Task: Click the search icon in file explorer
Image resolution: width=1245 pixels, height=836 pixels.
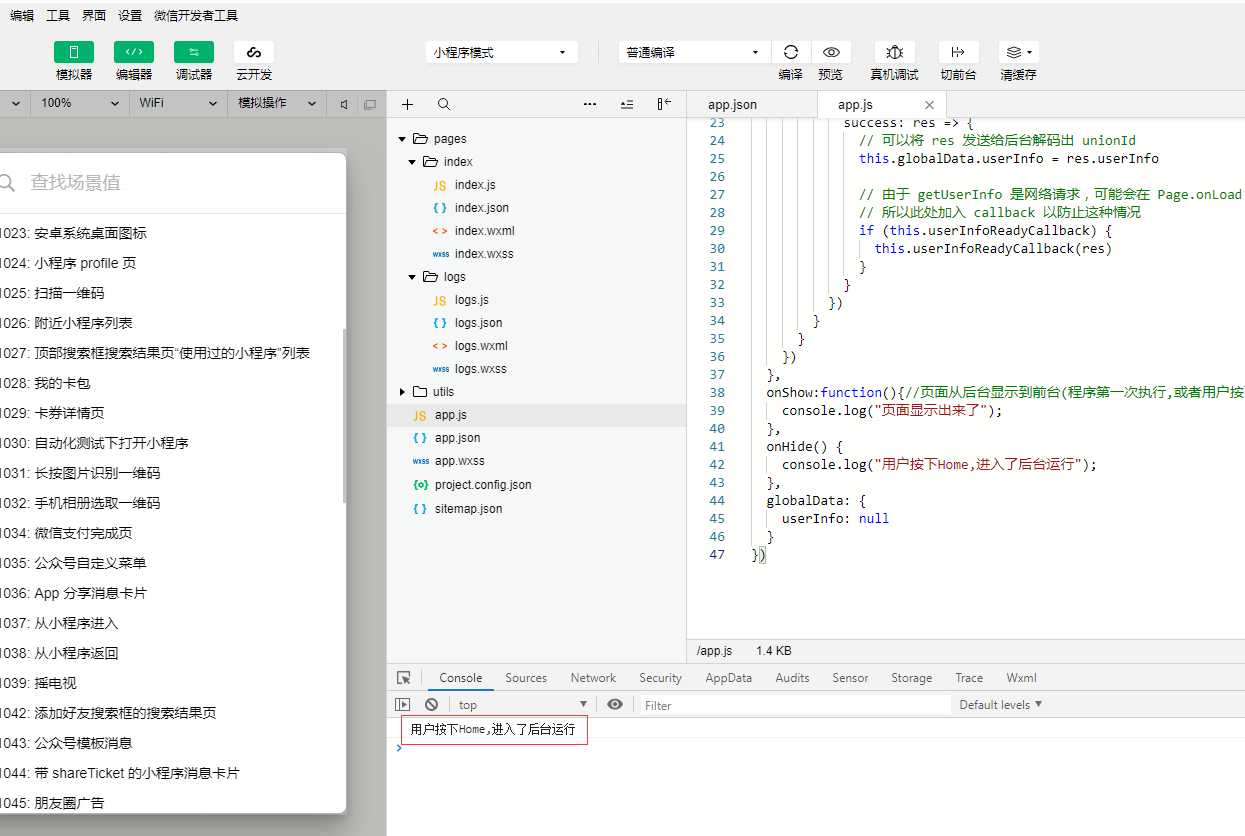Action: pyautogui.click(x=444, y=104)
